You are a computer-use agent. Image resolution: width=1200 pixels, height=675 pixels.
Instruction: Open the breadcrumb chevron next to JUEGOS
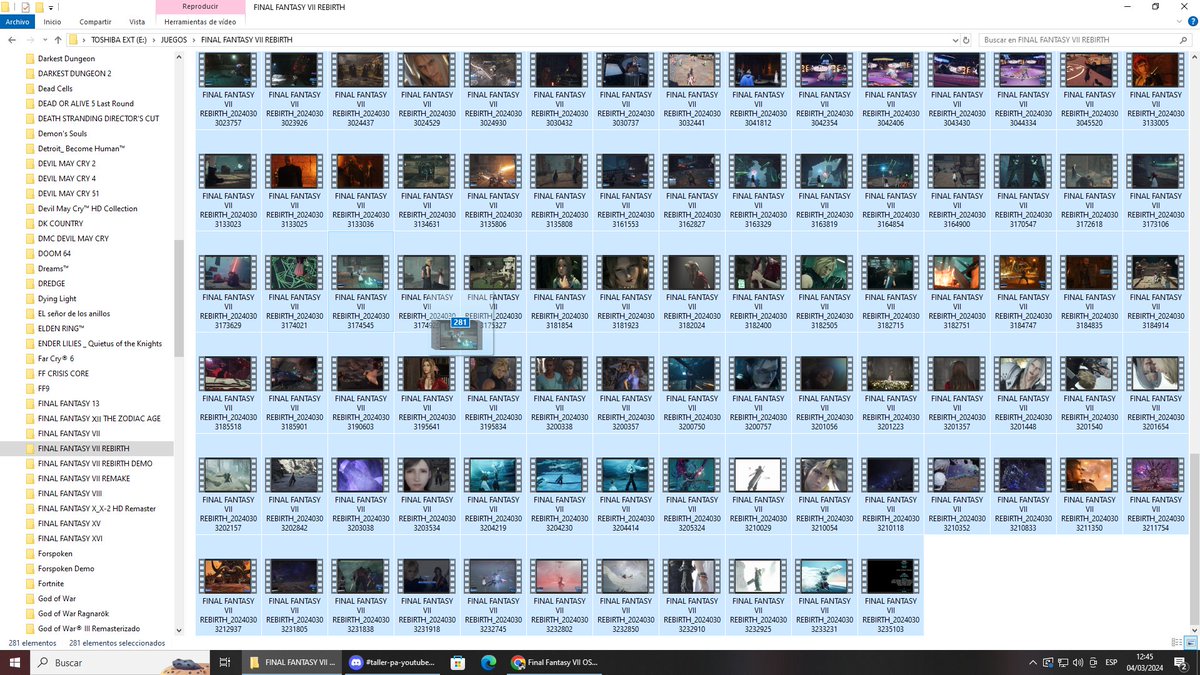pyautogui.click(x=193, y=40)
